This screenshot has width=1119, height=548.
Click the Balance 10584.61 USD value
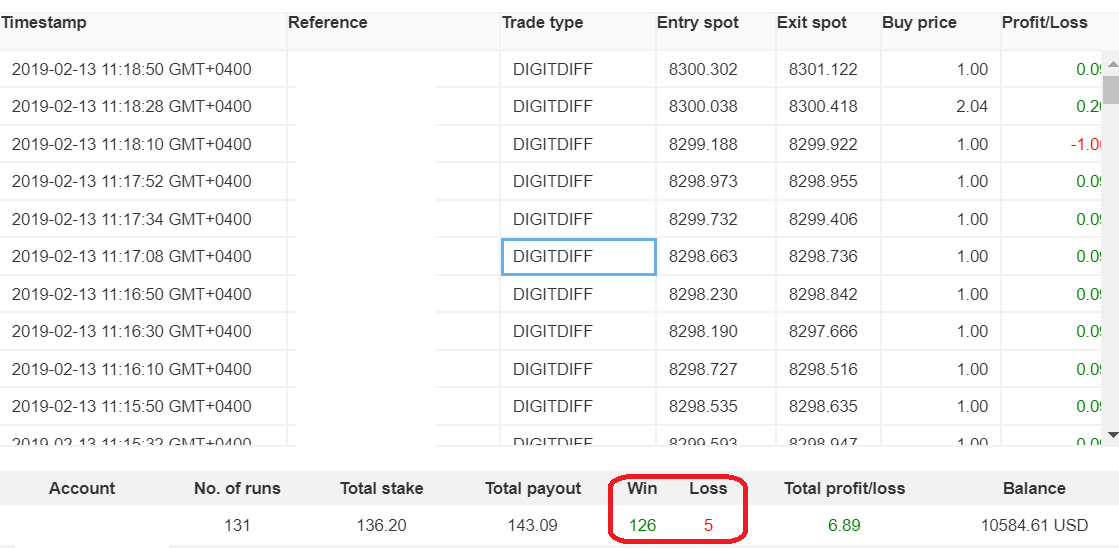(1035, 526)
